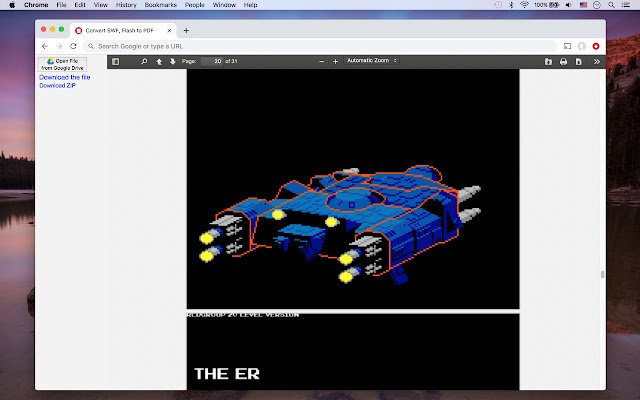Screen dimensions: 640x400
Task: Go back in Chrome
Action: [x=45, y=46]
